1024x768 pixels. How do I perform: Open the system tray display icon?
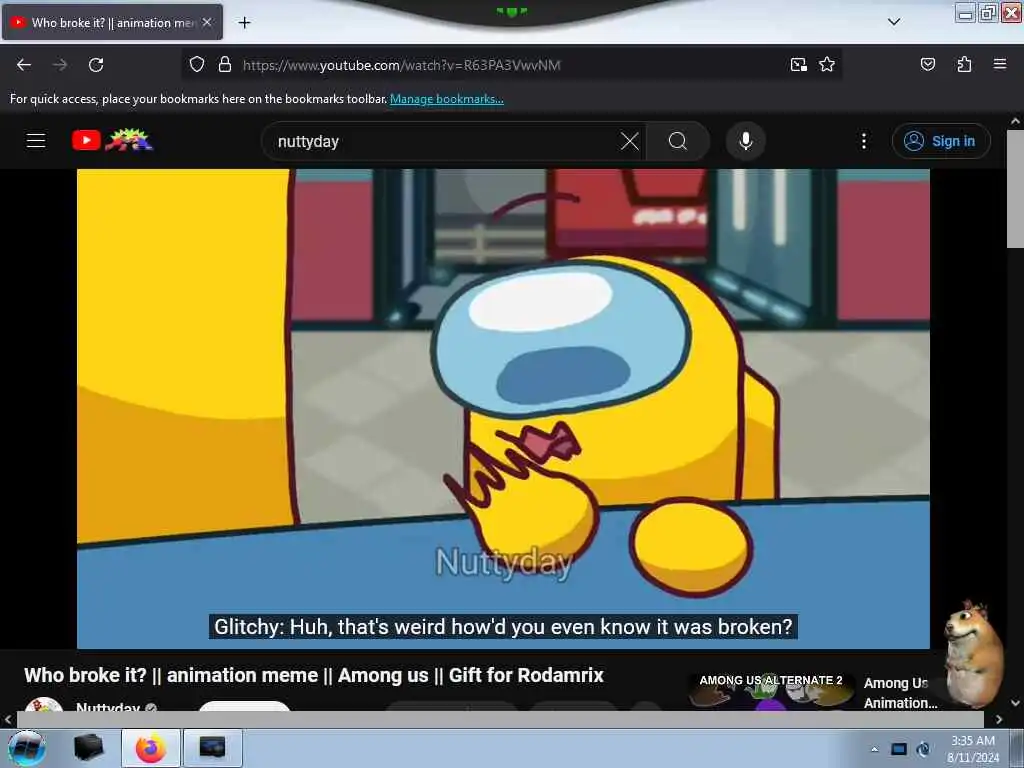pos(899,749)
